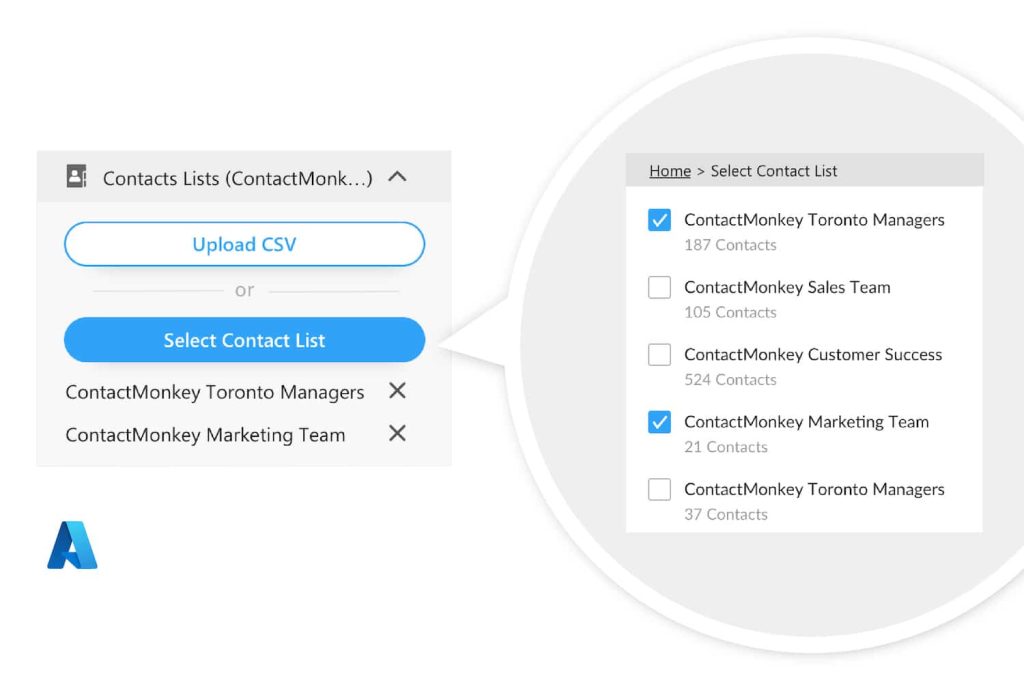Click the checkmark icon beside ContactMonkey Marketing Team
This screenshot has width=1024, height=687.
point(658,422)
